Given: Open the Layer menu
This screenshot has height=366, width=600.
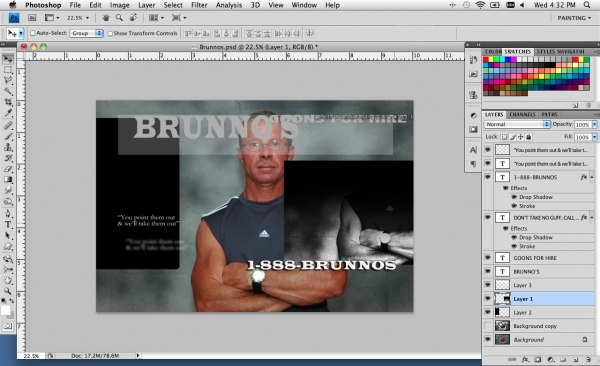Looking at the screenshot, I should pos(147,5).
